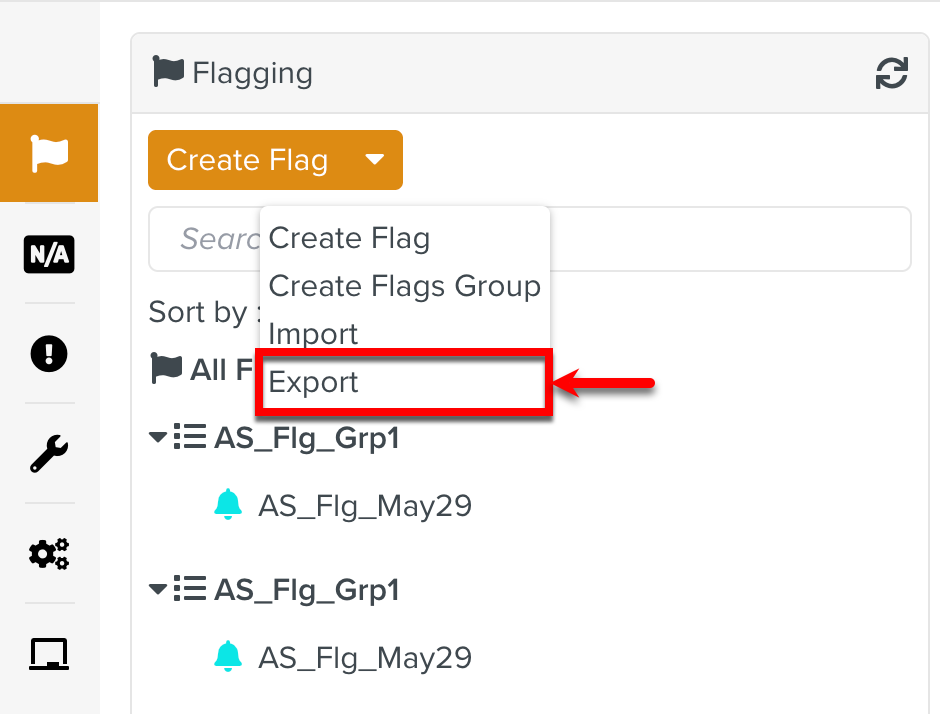940x714 pixels.
Task: Toggle the Create Flag dropdown caret
Action: click(x=374, y=160)
